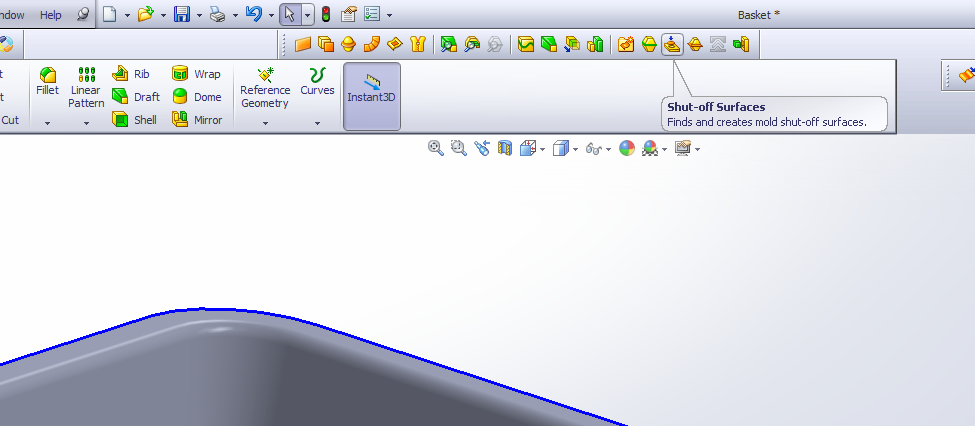Screen dimensions: 975x426
Task: Click the Shut-off Surfaces tool
Action: [x=672, y=44]
